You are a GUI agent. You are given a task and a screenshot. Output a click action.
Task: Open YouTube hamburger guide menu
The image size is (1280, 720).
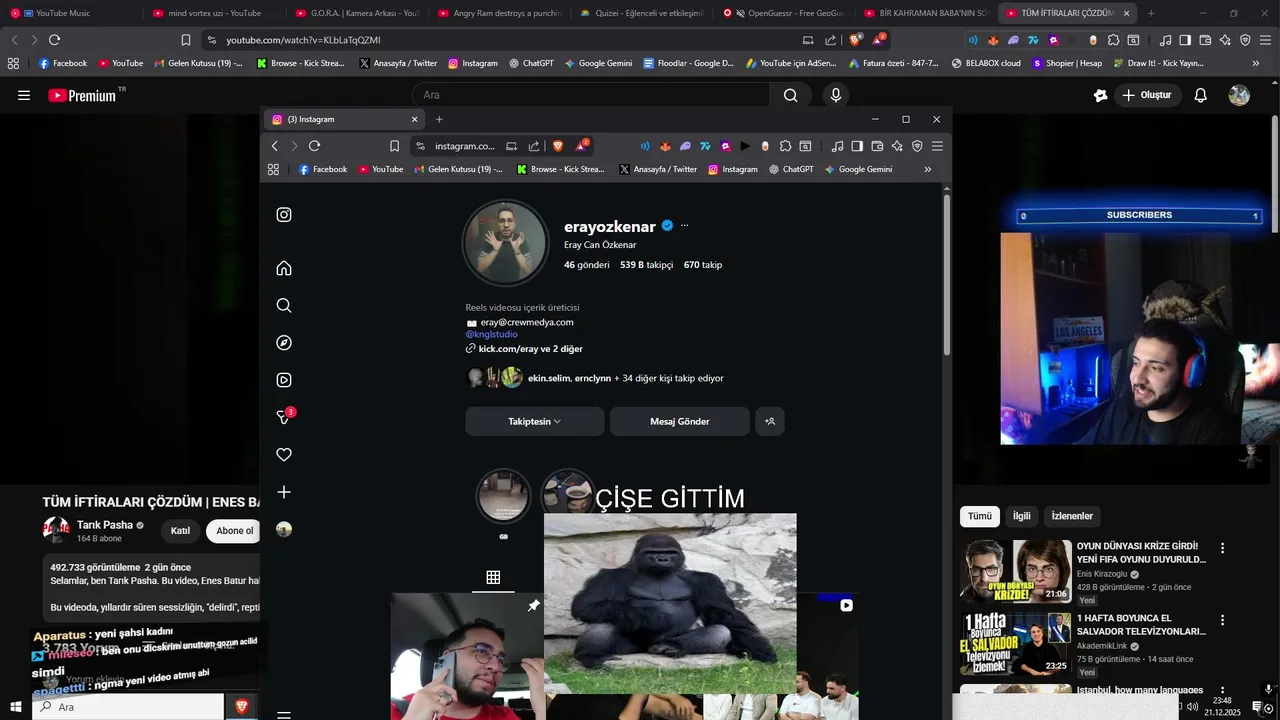point(24,95)
